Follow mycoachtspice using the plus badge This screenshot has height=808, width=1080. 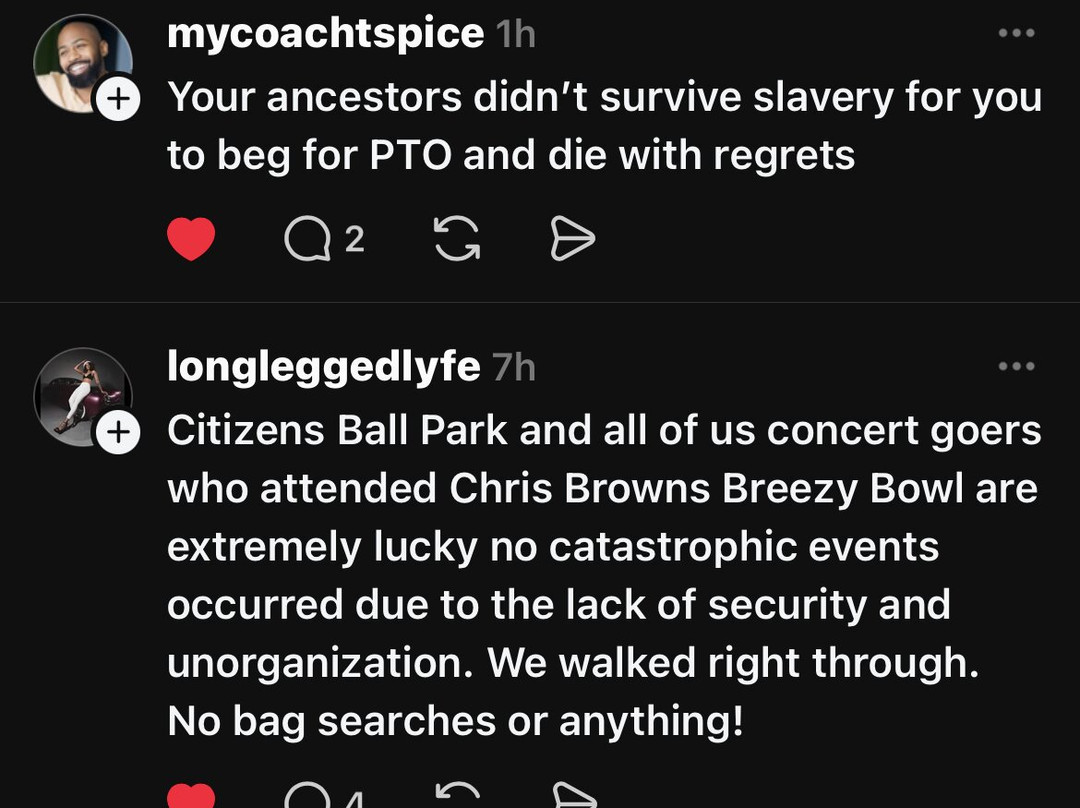(x=118, y=100)
